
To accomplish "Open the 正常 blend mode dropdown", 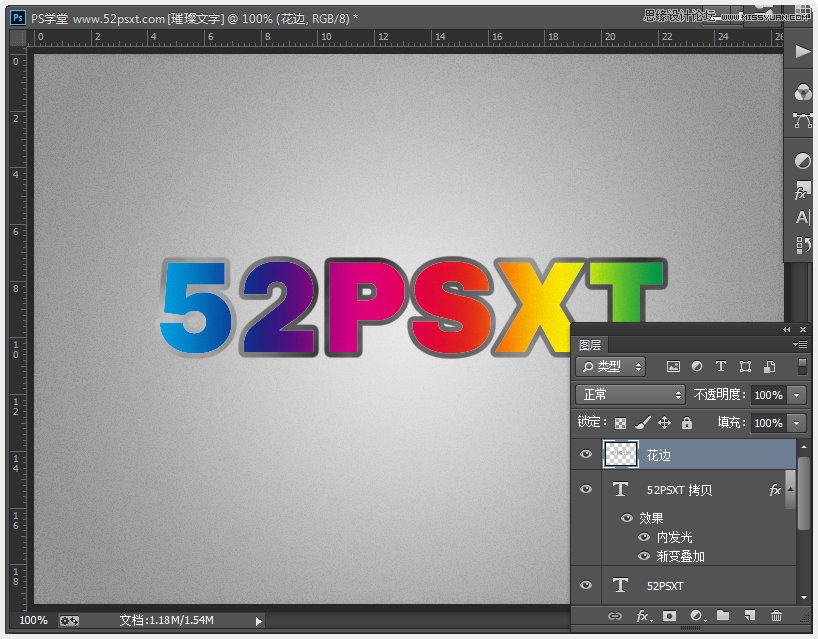I will coord(630,394).
